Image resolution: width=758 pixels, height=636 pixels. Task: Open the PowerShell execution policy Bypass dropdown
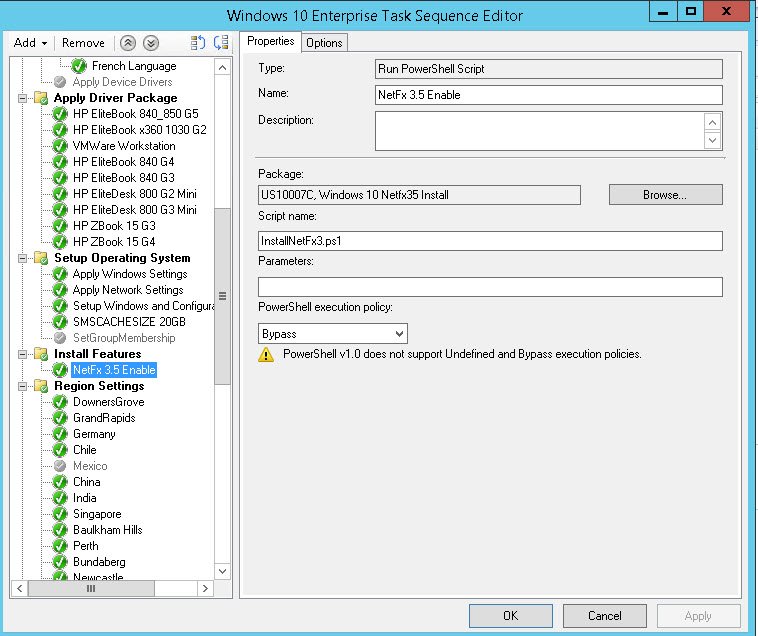tap(333, 333)
